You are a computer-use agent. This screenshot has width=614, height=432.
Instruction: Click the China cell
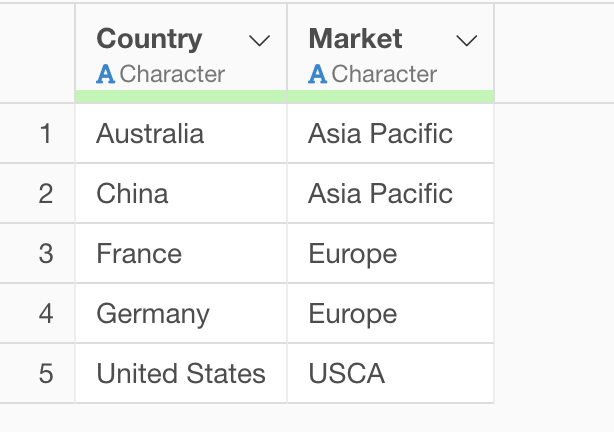click(x=133, y=194)
